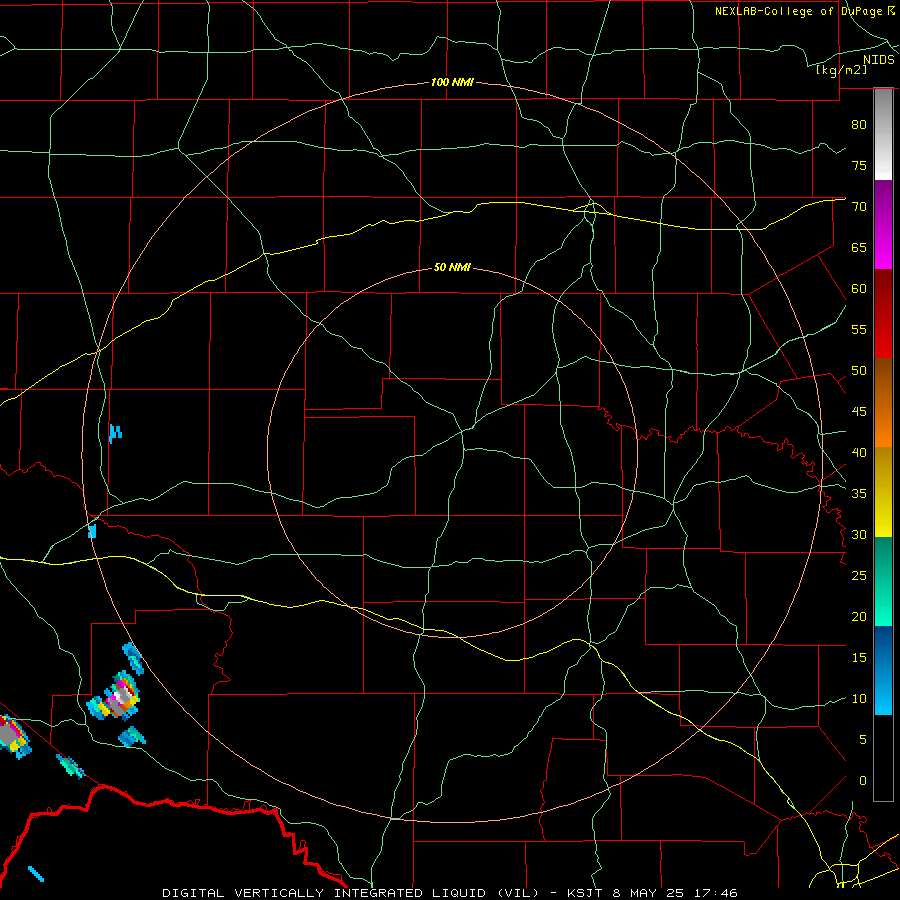Pick the black bottom segment of the color bar
This screenshot has width=900, height=900.
(883, 758)
